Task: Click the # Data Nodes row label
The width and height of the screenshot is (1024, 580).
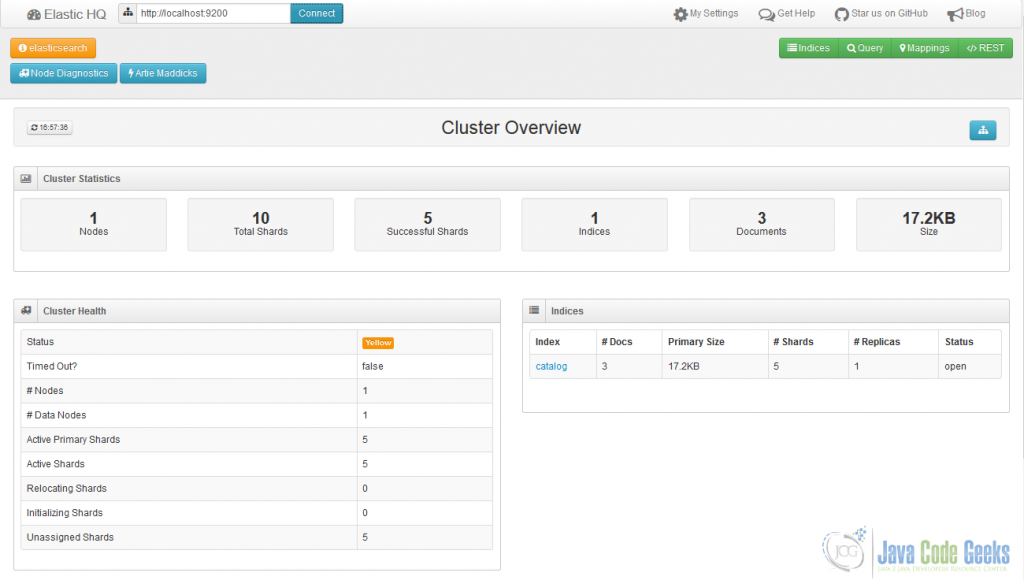Action: point(56,415)
